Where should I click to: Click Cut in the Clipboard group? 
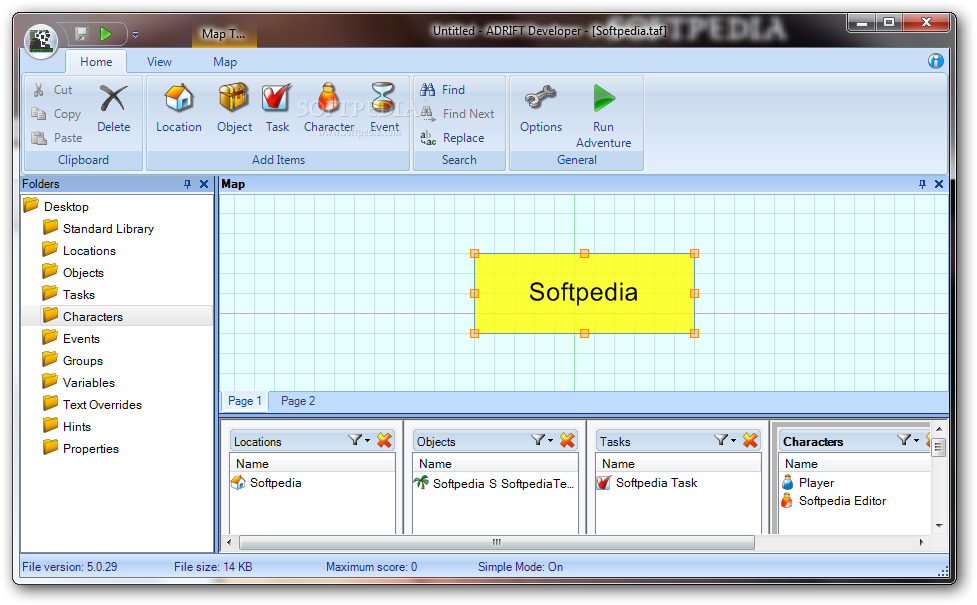pos(54,90)
